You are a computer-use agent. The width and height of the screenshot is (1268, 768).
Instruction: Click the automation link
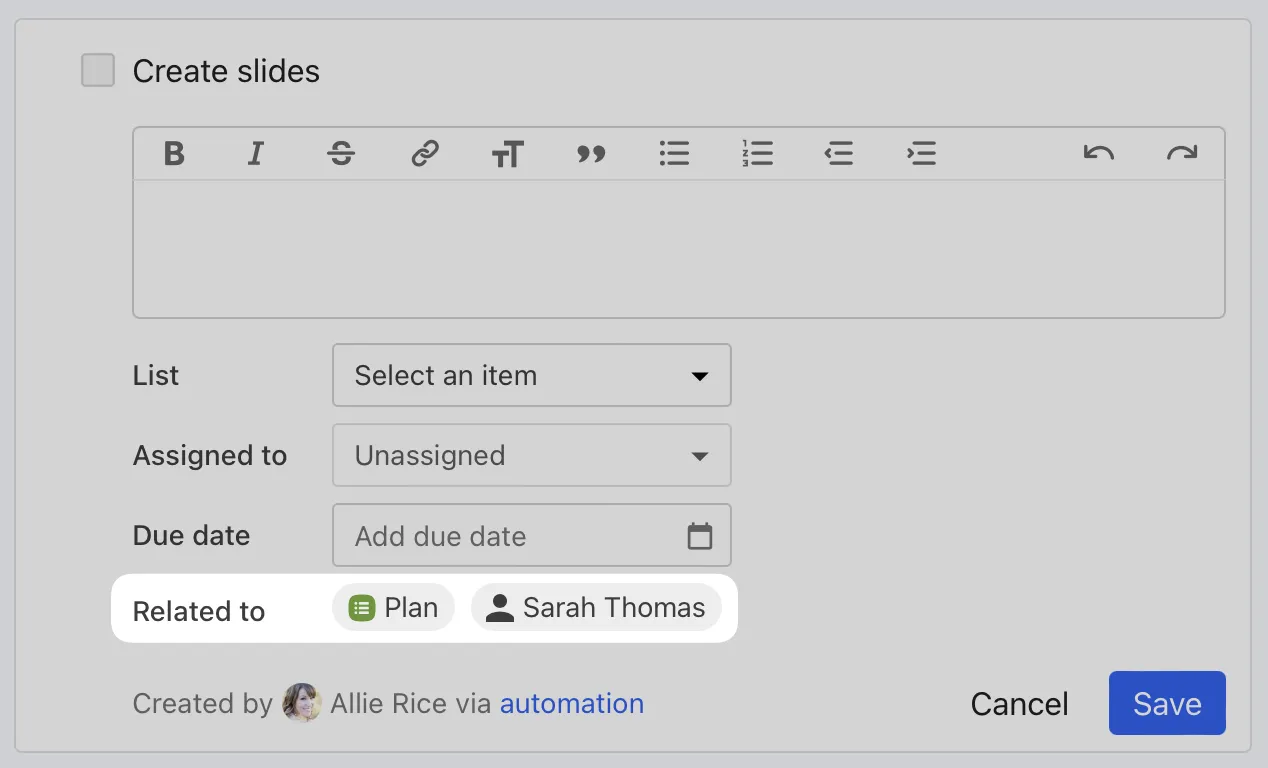pyautogui.click(x=572, y=703)
